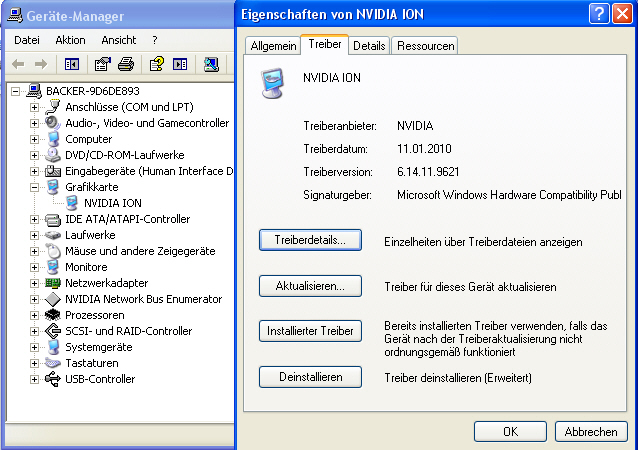Click the NVIDIA ION device icon in tree
This screenshot has width=638, height=450.
pyautogui.click(x=72, y=203)
